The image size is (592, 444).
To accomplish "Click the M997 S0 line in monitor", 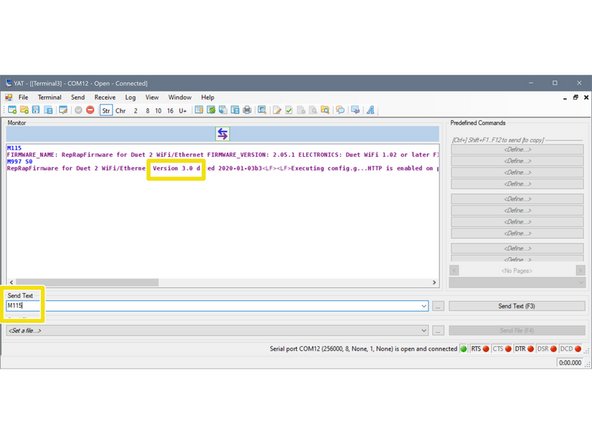I will 20,162.
